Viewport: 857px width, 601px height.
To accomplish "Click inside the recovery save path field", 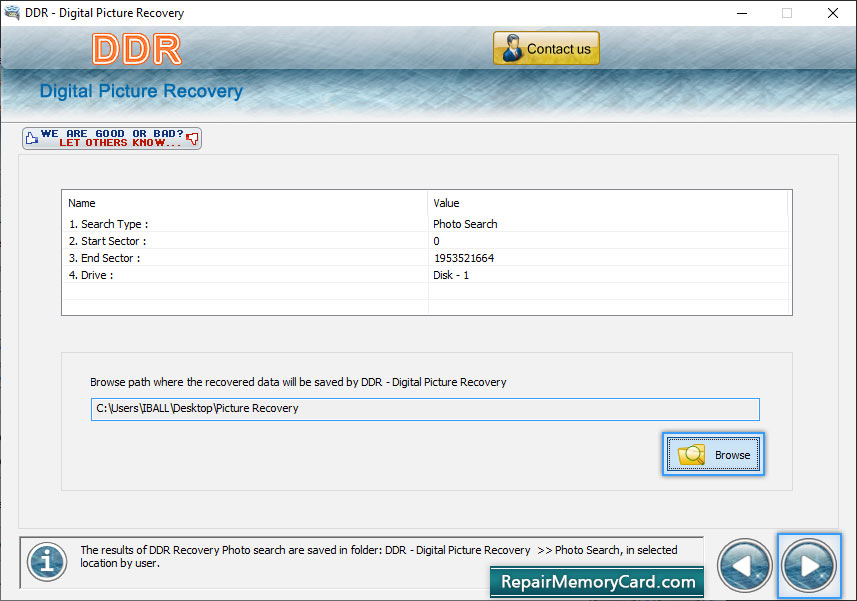I will [x=425, y=409].
